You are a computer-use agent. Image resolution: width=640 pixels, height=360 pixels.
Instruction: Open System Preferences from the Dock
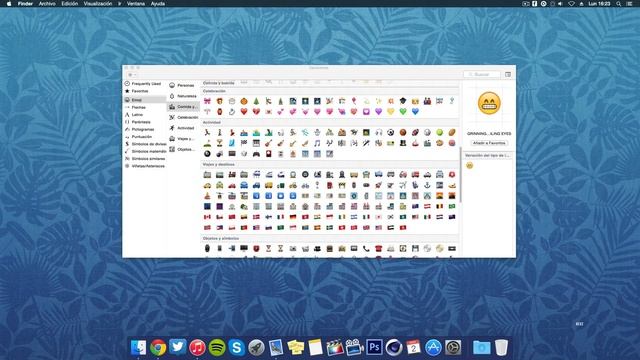tap(453, 348)
